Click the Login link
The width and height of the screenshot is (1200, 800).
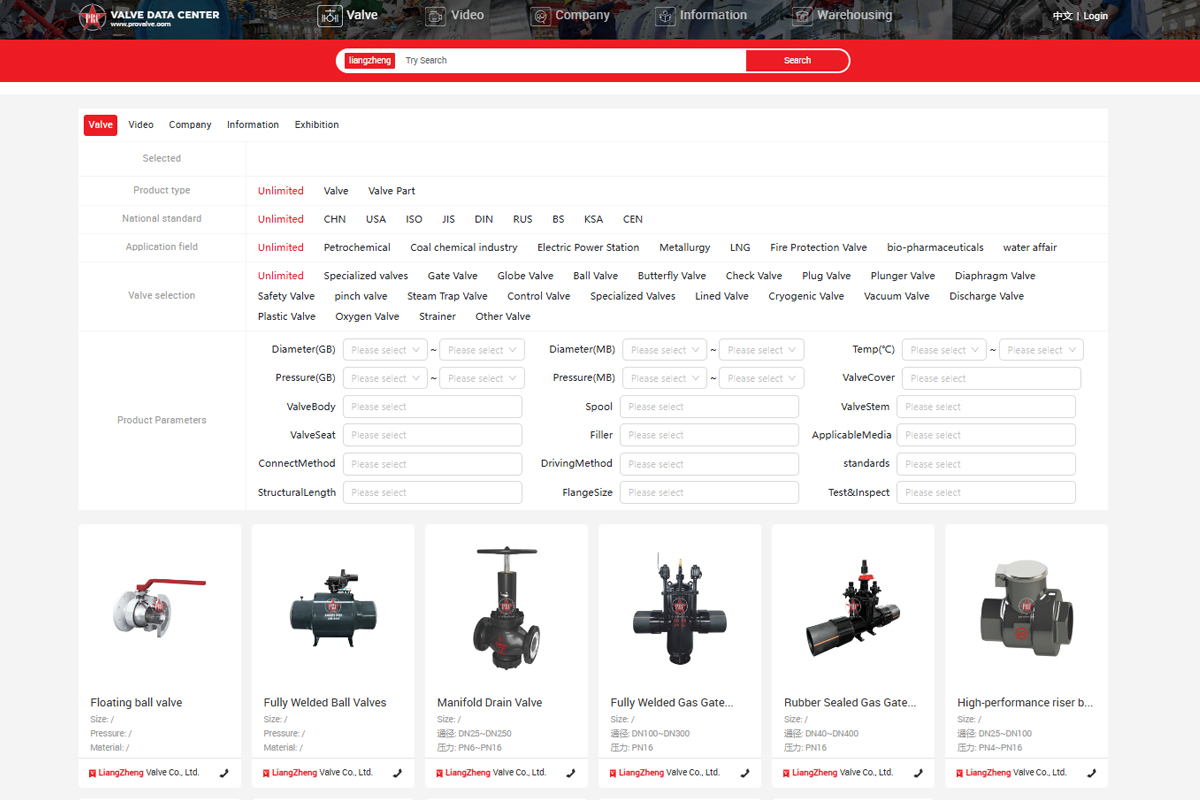1095,16
